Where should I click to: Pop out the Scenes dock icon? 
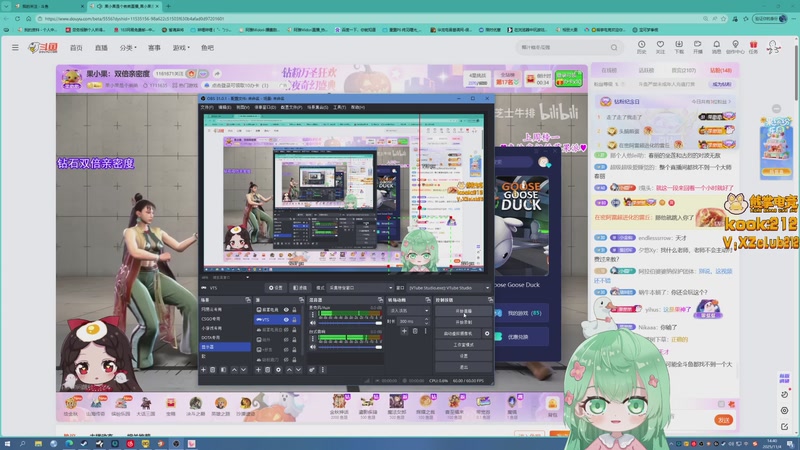click(248, 300)
